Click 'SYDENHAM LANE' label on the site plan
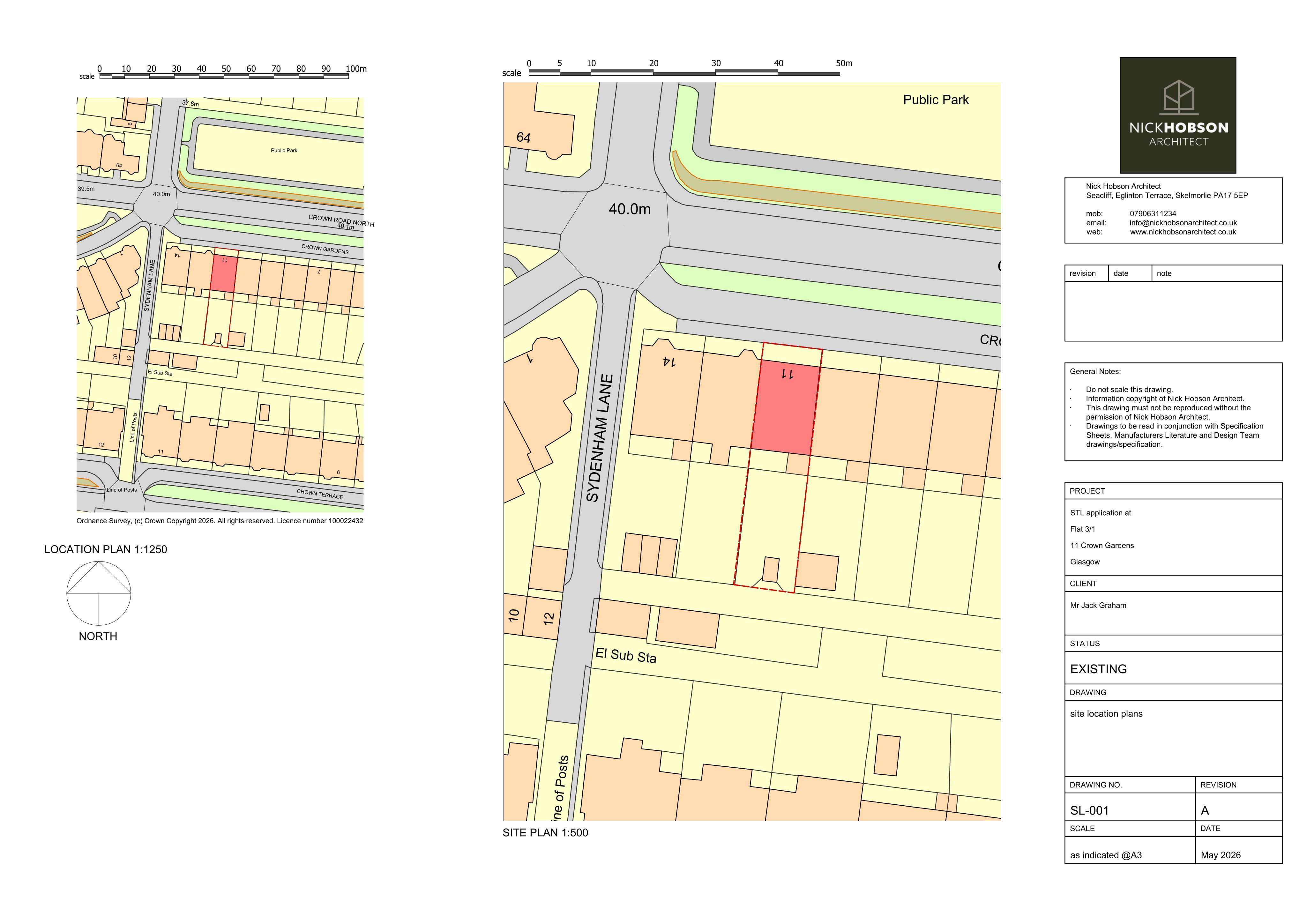This screenshot has height=924, width=1307. (600, 438)
